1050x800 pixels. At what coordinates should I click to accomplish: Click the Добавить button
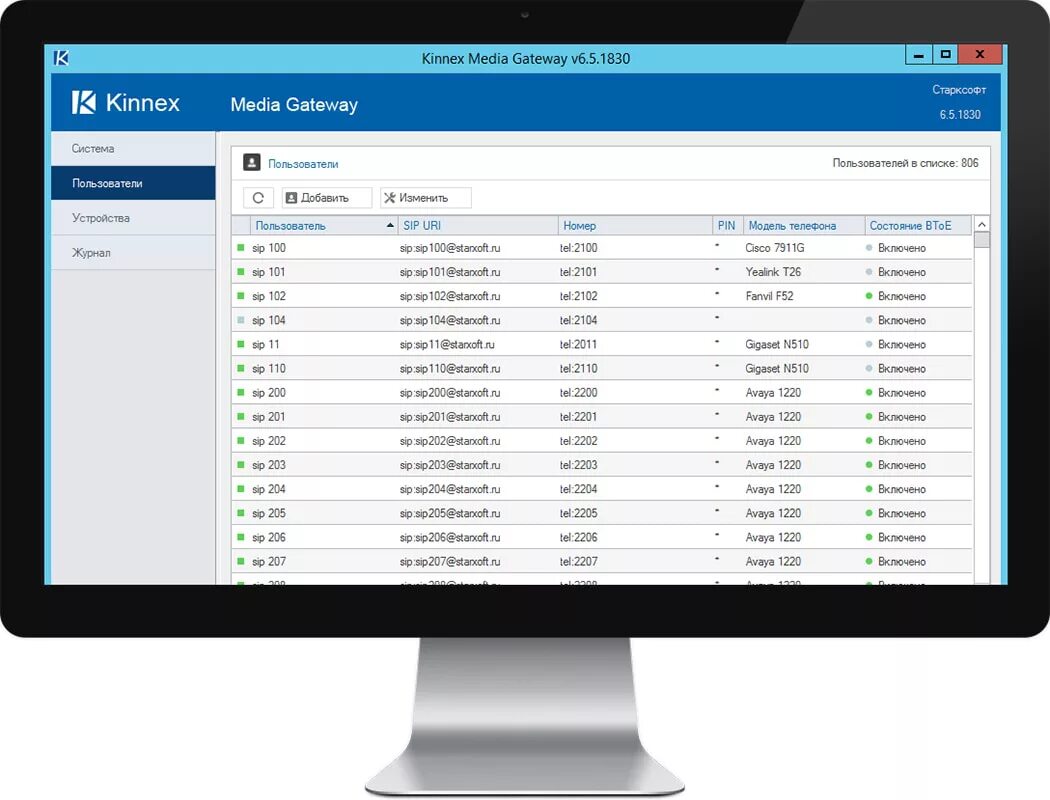pyautogui.click(x=327, y=197)
